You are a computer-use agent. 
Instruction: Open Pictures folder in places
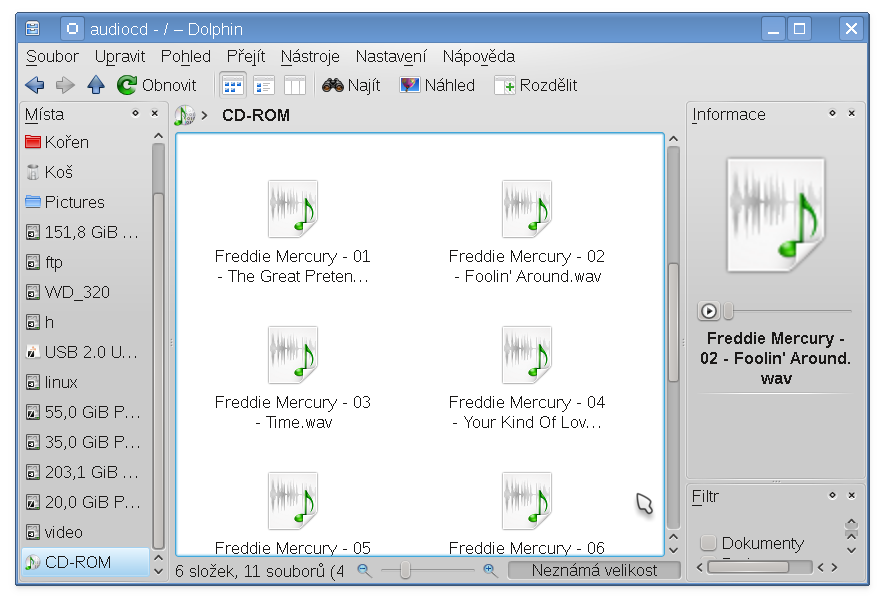pos(86,202)
